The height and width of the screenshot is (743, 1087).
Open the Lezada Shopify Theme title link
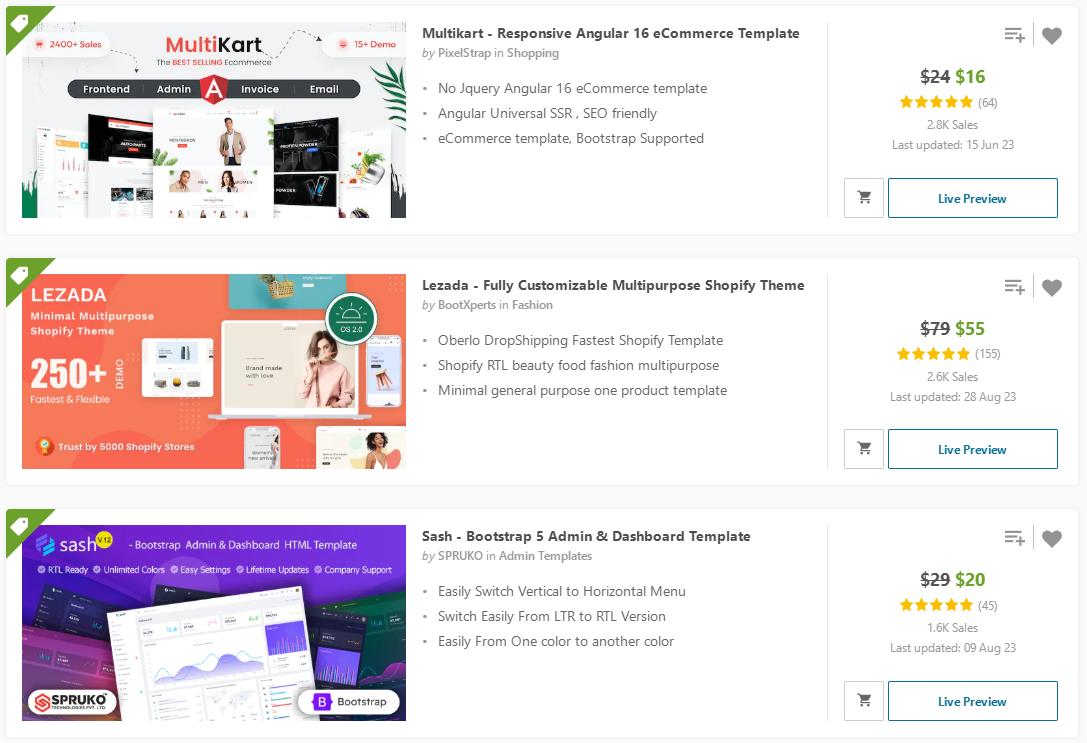tap(613, 285)
